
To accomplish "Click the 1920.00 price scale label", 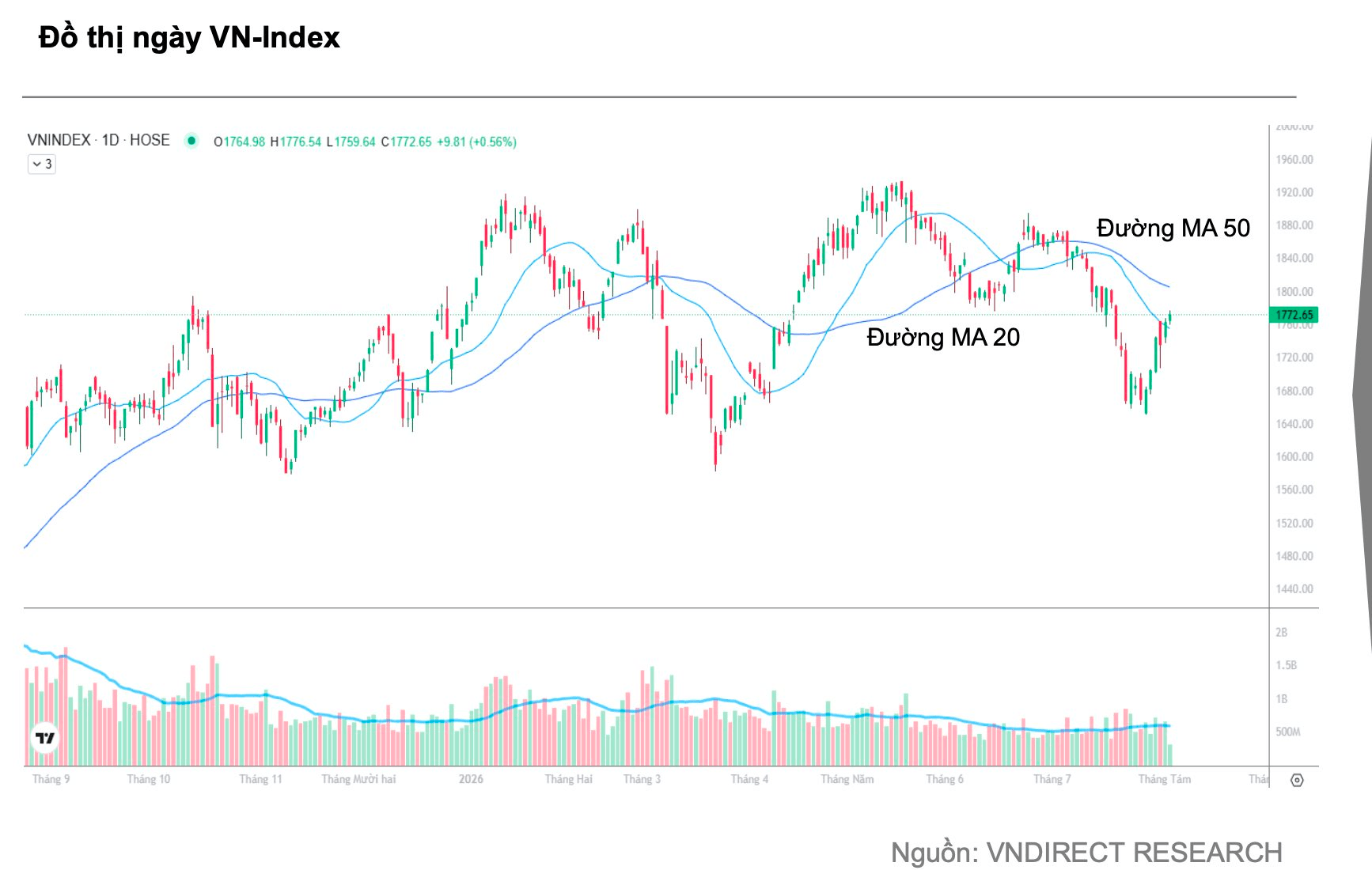I will (x=1294, y=192).
